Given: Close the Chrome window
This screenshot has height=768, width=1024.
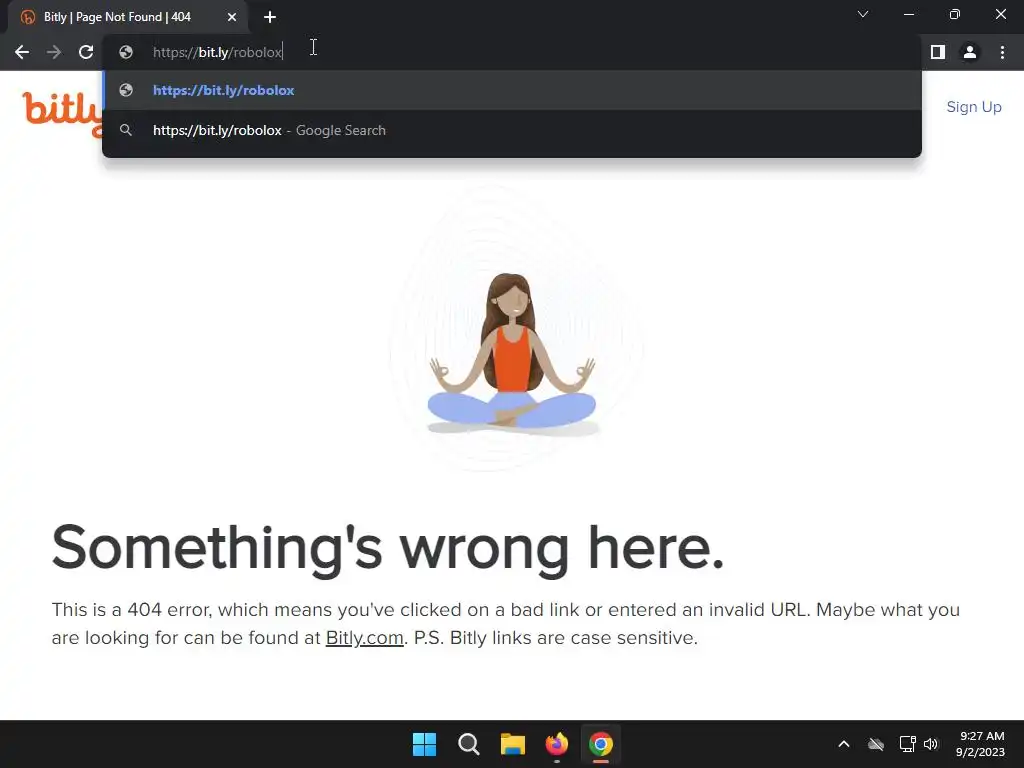Looking at the screenshot, I should coord(1000,14).
